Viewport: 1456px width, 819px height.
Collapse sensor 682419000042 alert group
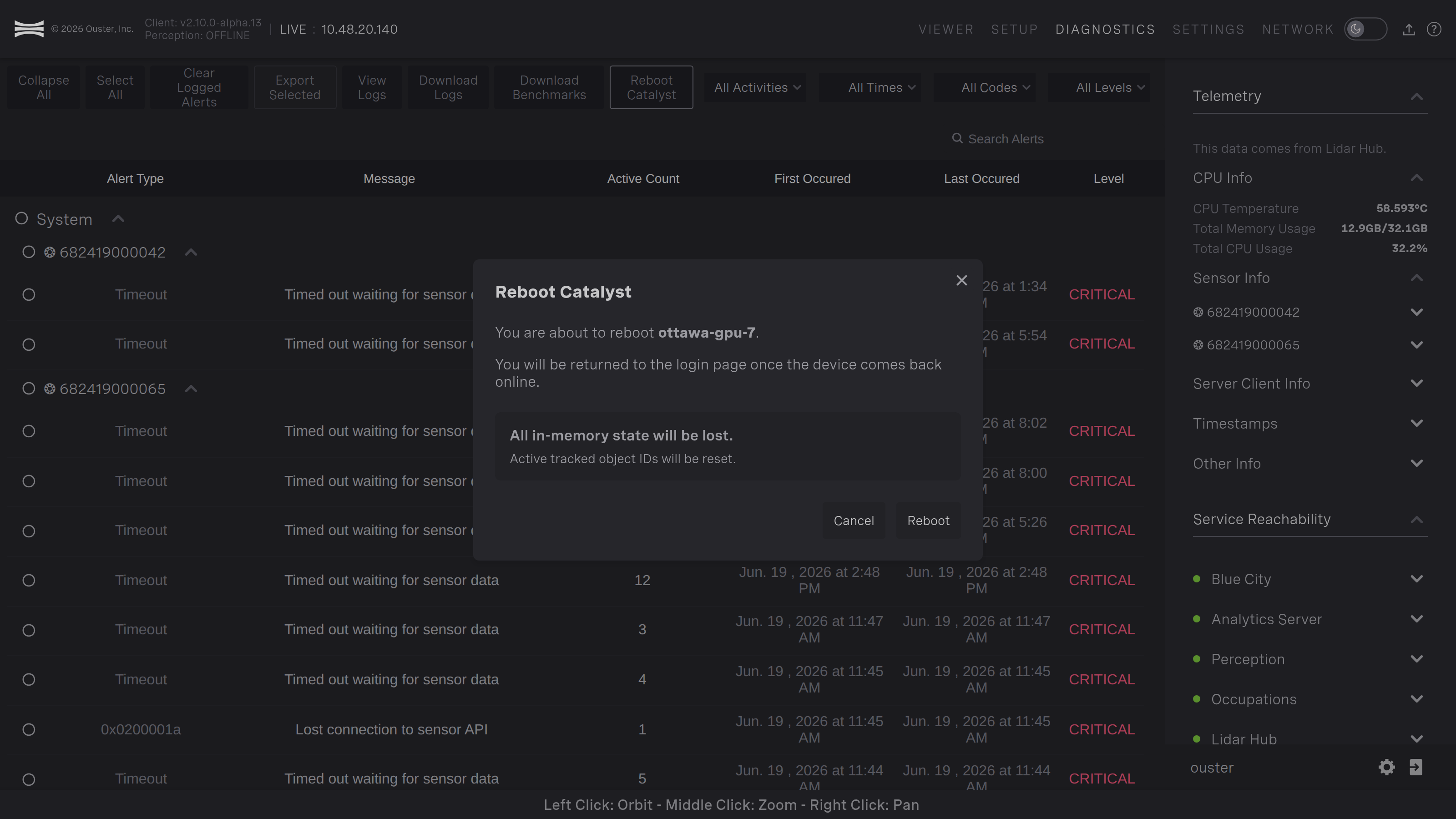[191, 253]
